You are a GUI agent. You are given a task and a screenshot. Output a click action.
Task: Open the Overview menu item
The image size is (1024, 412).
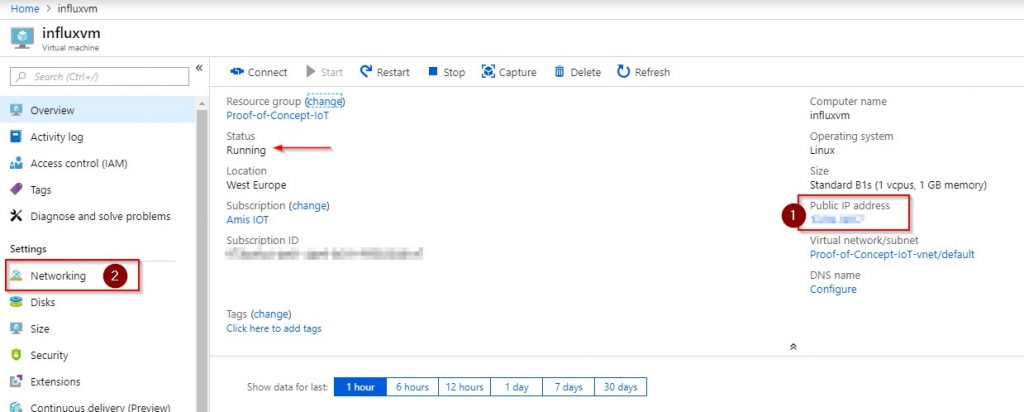[x=98, y=110]
